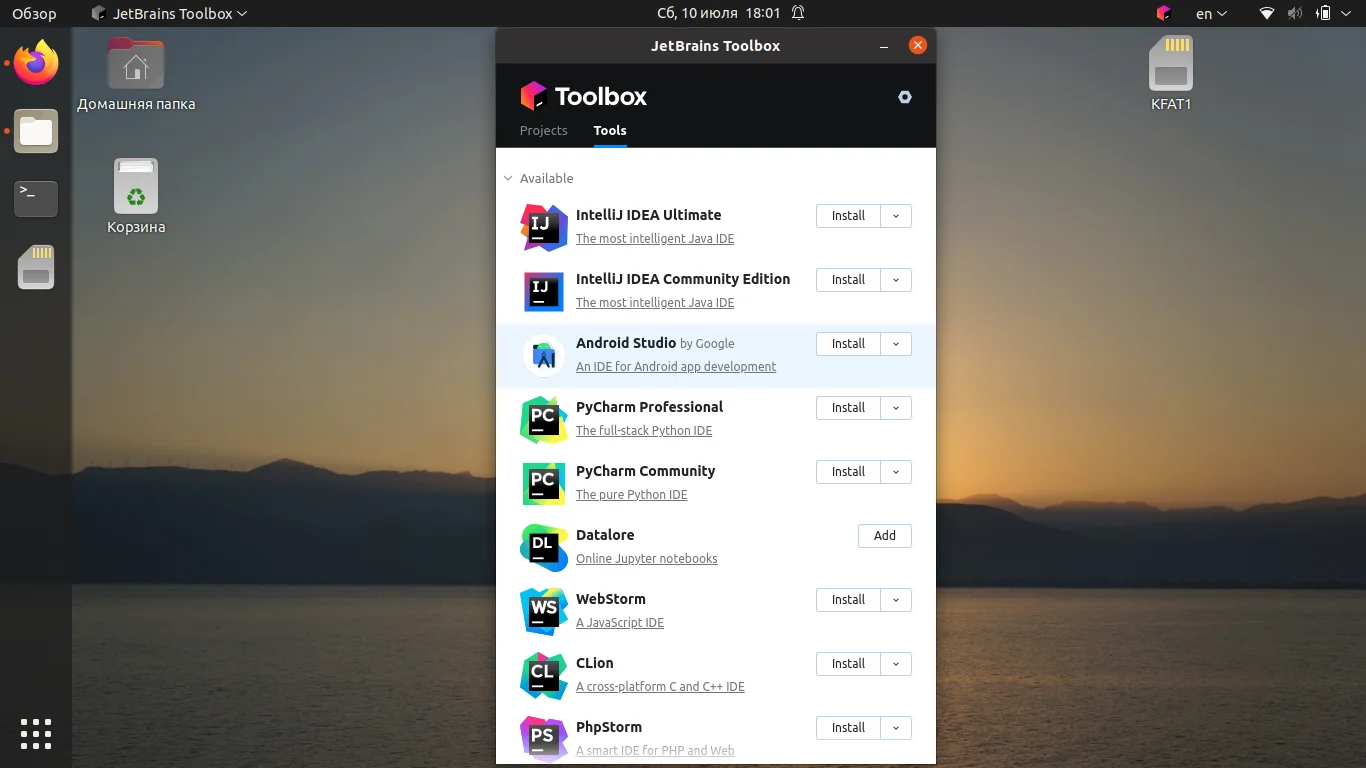Viewport: 1366px width, 768px height.
Task: Open 'Online Jupyter notebooks' link
Action: point(647,559)
